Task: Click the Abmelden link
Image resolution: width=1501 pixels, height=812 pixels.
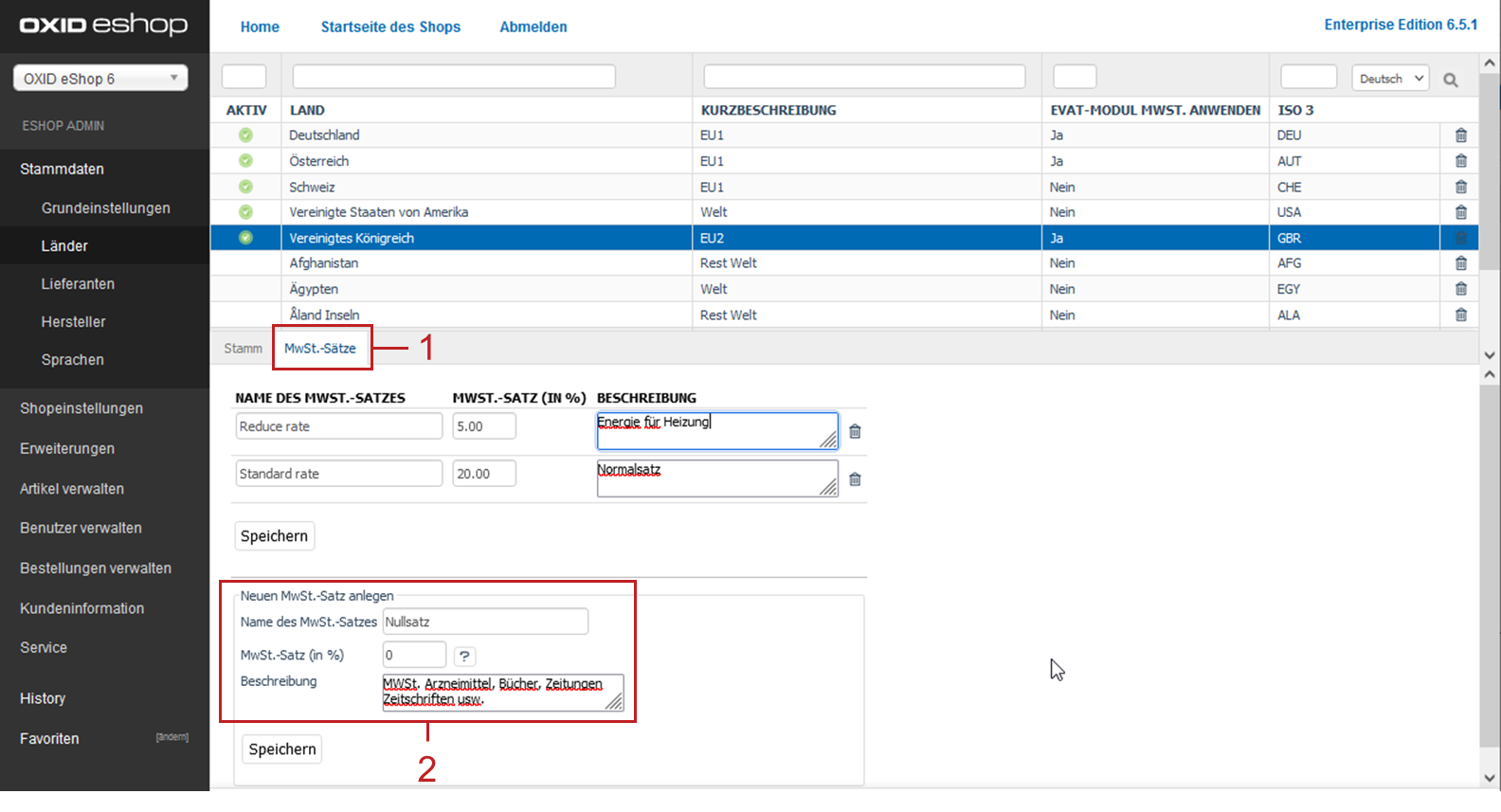Action: (533, 27)
